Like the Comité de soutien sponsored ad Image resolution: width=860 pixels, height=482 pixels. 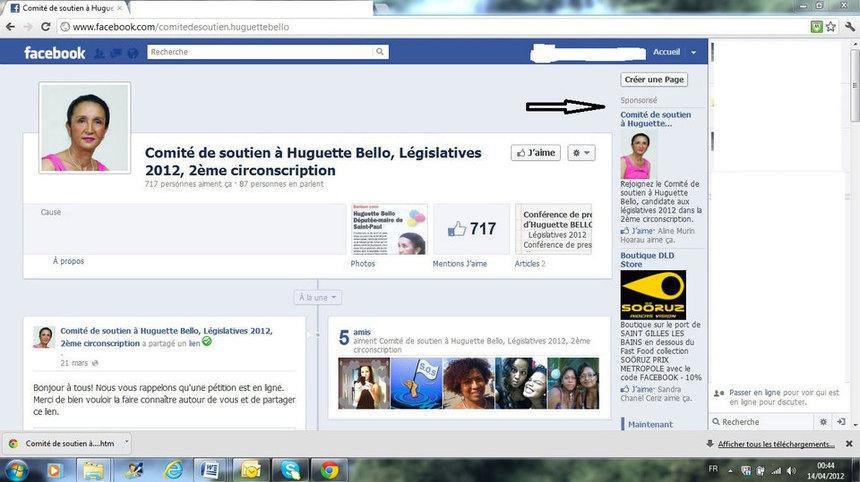tap(635, 231)
